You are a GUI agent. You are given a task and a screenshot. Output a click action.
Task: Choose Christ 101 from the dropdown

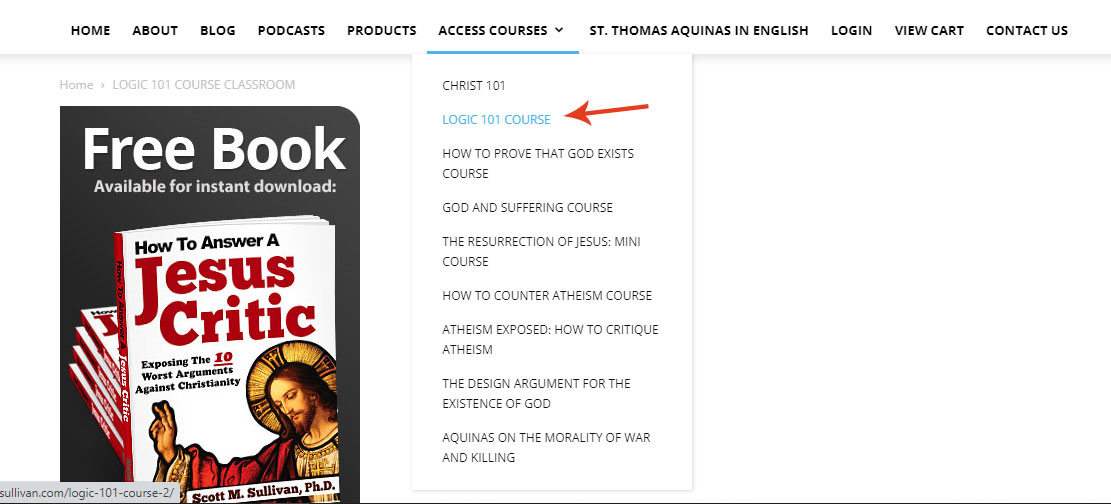(474, 86)
